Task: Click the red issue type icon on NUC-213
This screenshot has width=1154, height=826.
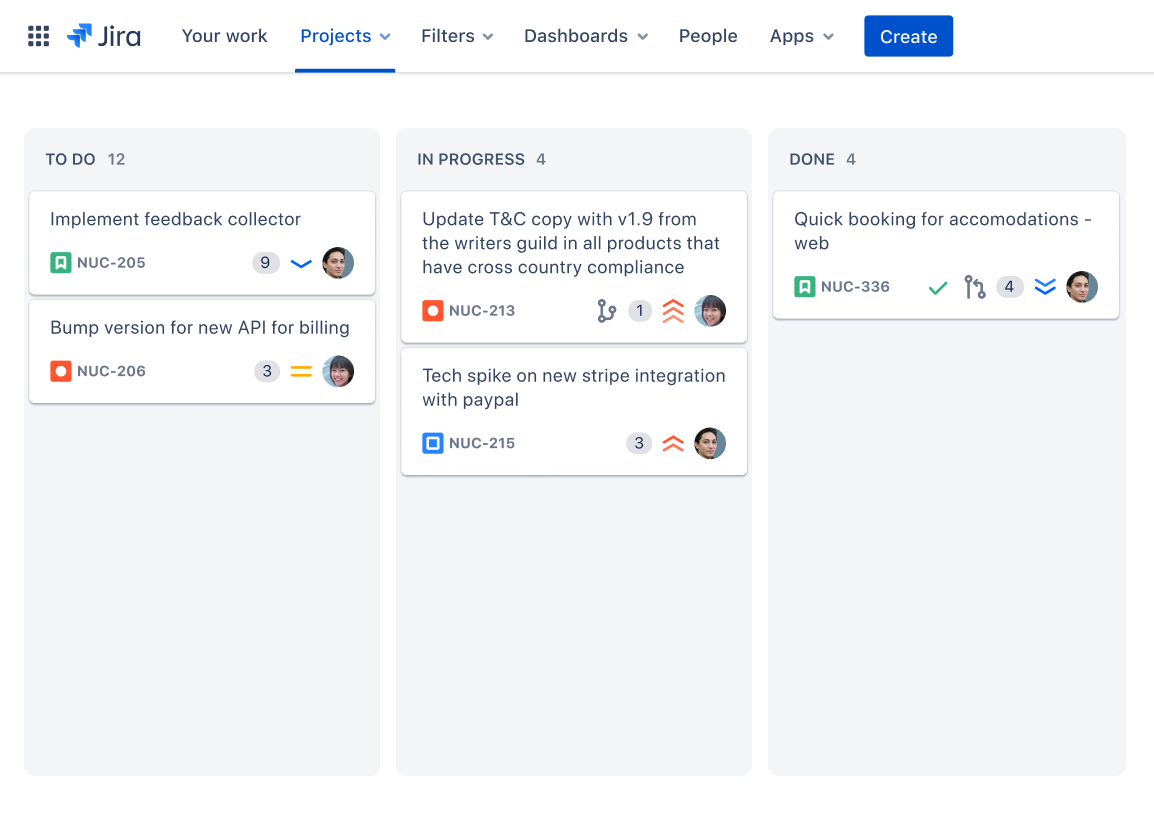Action: click(432, 310)
